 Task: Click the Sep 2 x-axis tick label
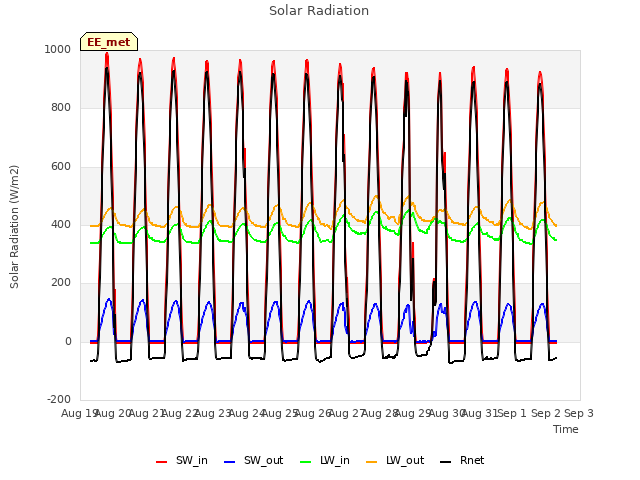tap(545, 413)
